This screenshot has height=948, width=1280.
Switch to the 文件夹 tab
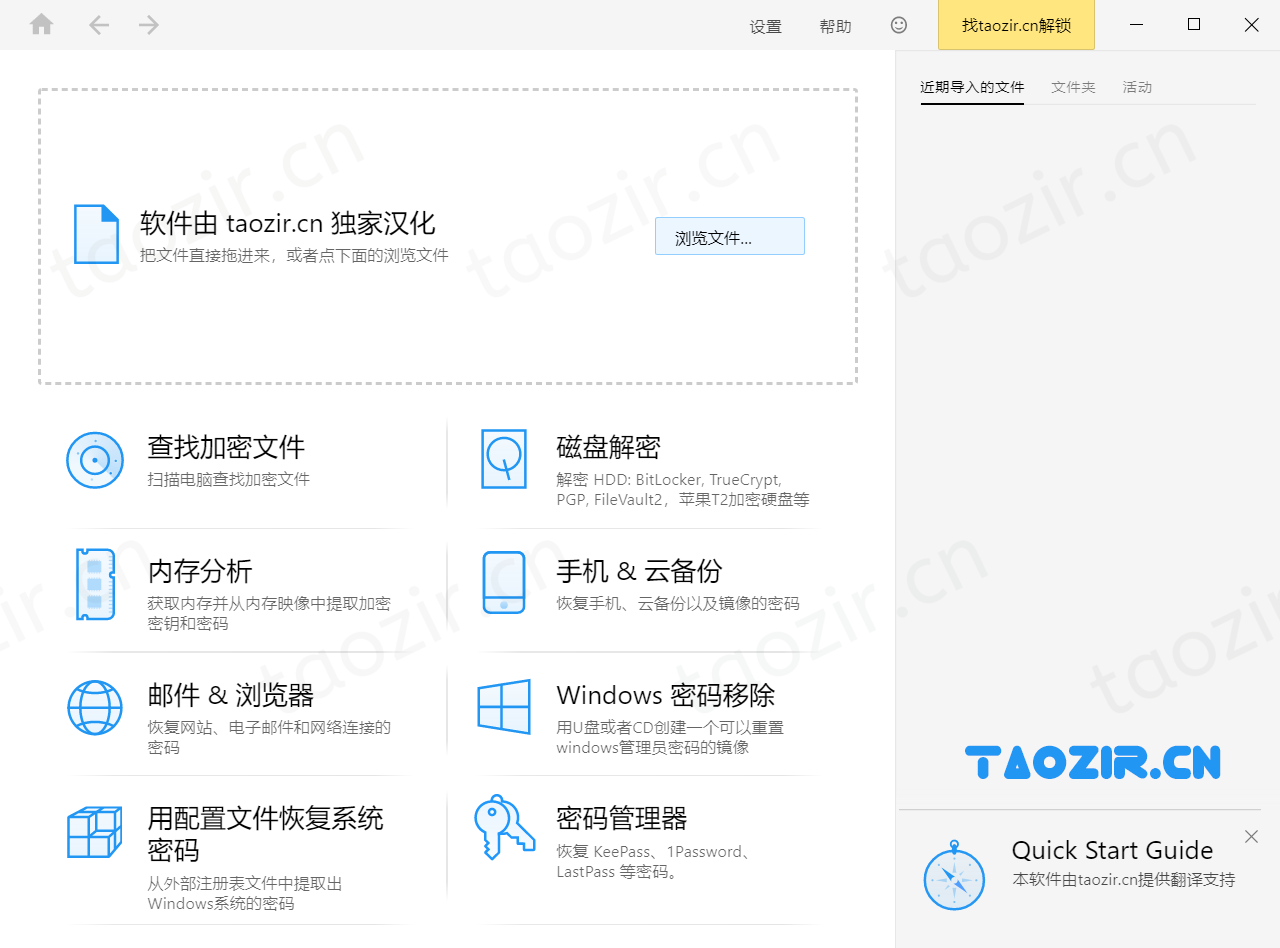click(x=1073, y=87)
